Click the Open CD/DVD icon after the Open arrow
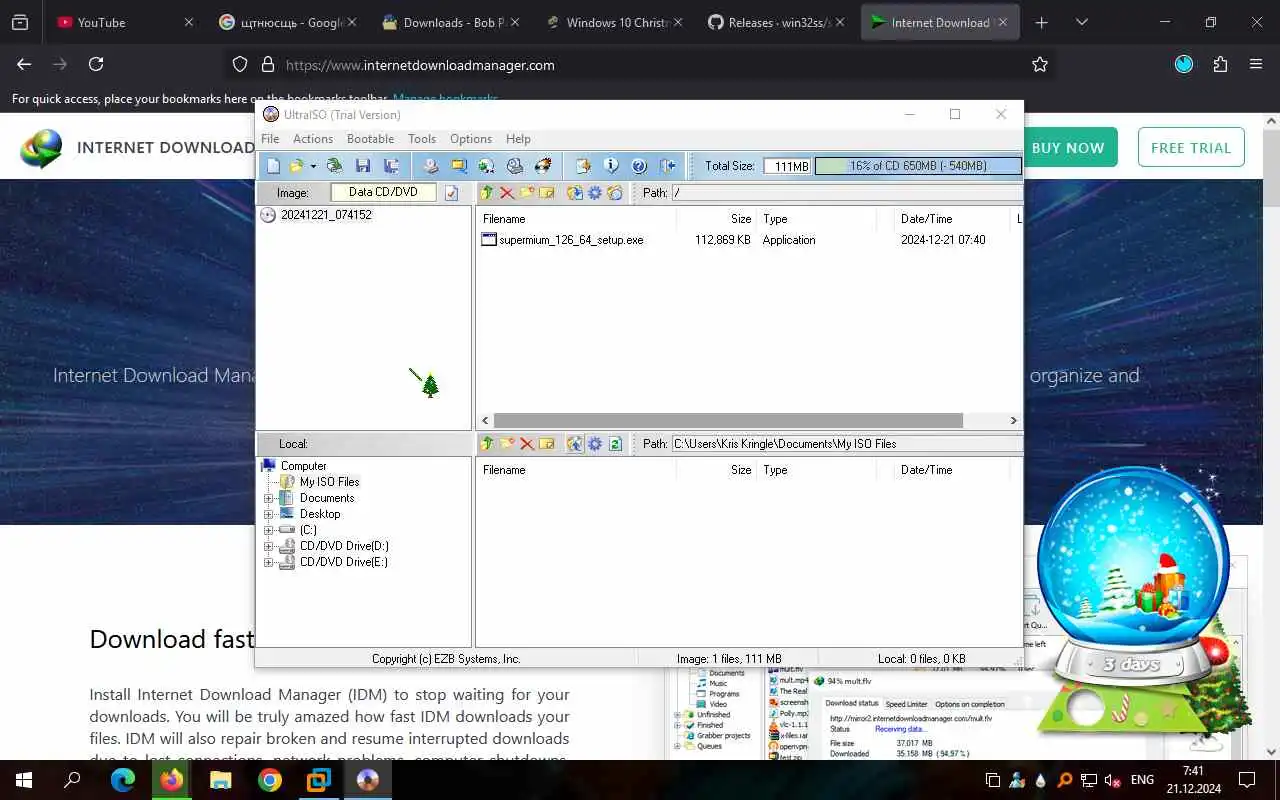 335,166
